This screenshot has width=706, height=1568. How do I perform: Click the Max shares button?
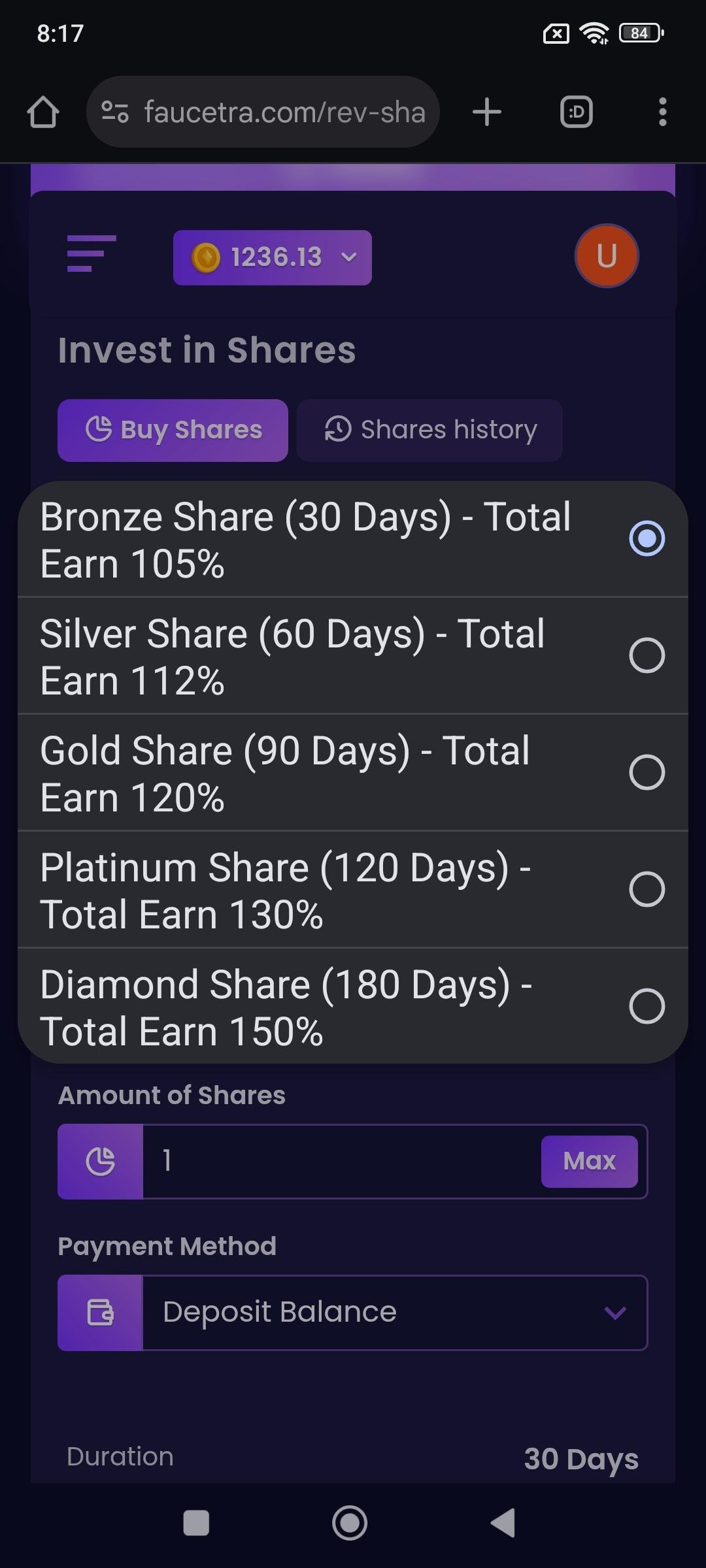pyautogui.click(x=589, y=1162)
